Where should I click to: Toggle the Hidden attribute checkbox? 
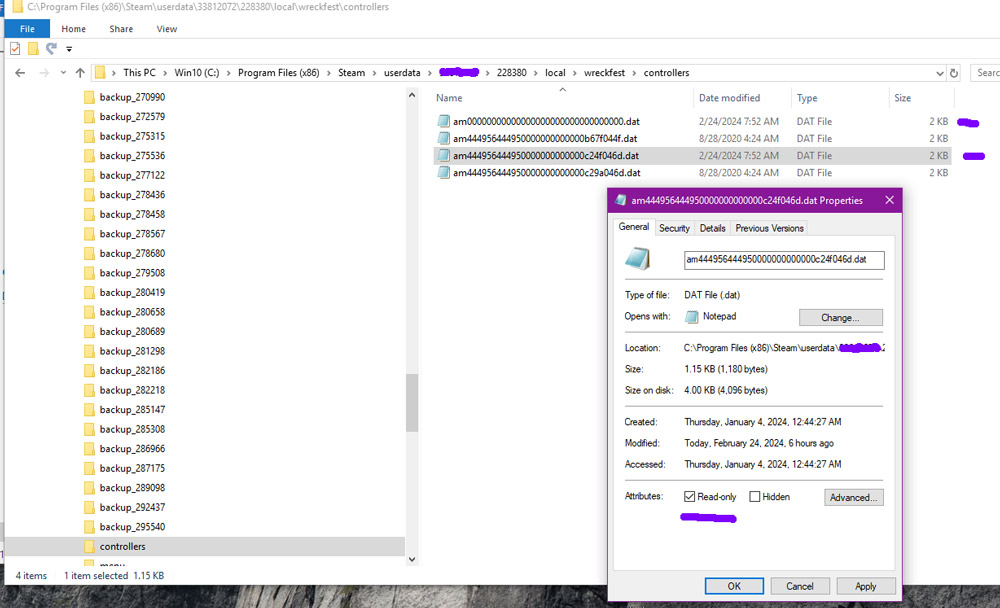pyautogui.click(x=754, y=496)
